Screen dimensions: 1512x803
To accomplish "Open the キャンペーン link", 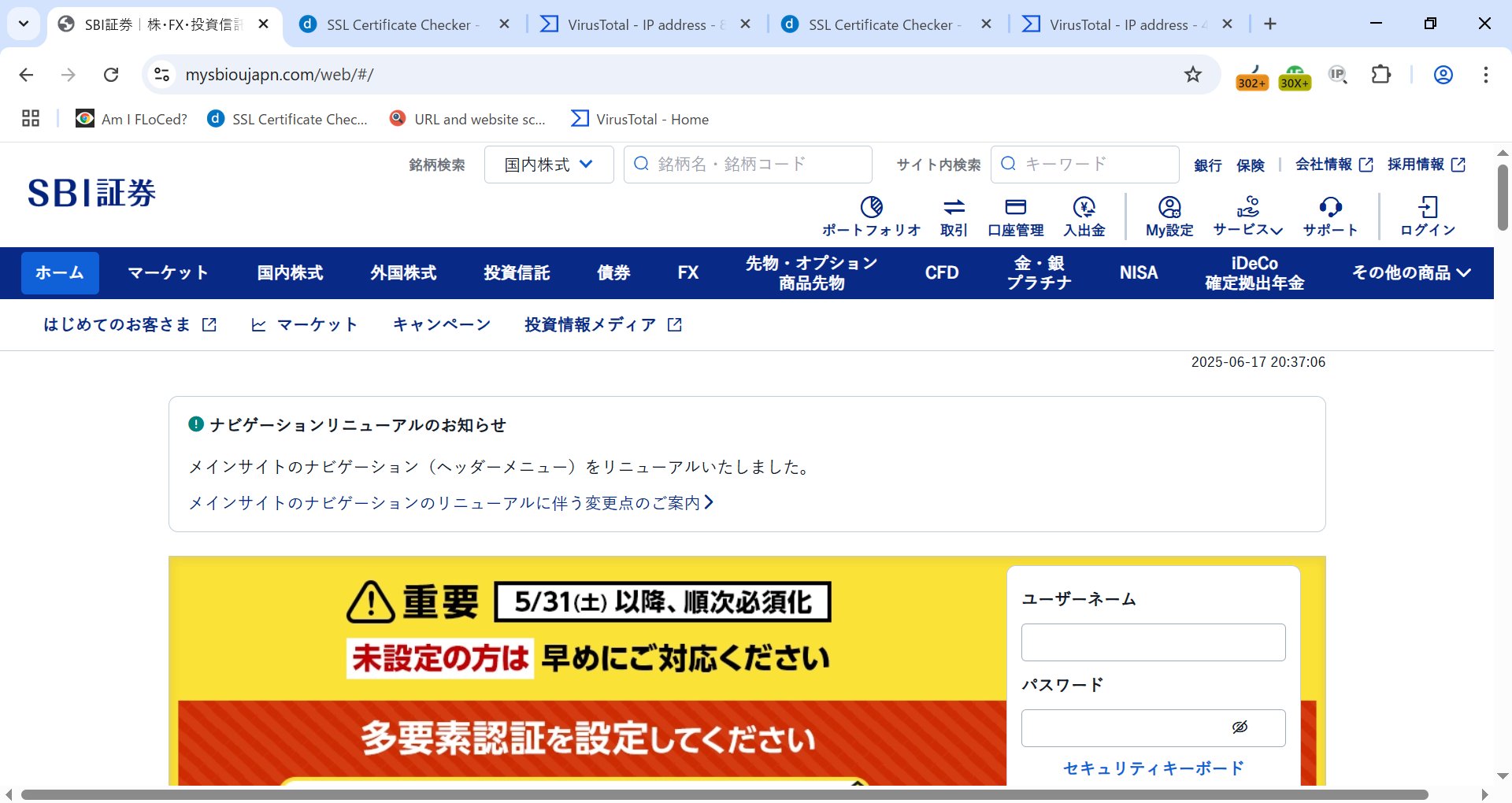I will pos(442,324).
